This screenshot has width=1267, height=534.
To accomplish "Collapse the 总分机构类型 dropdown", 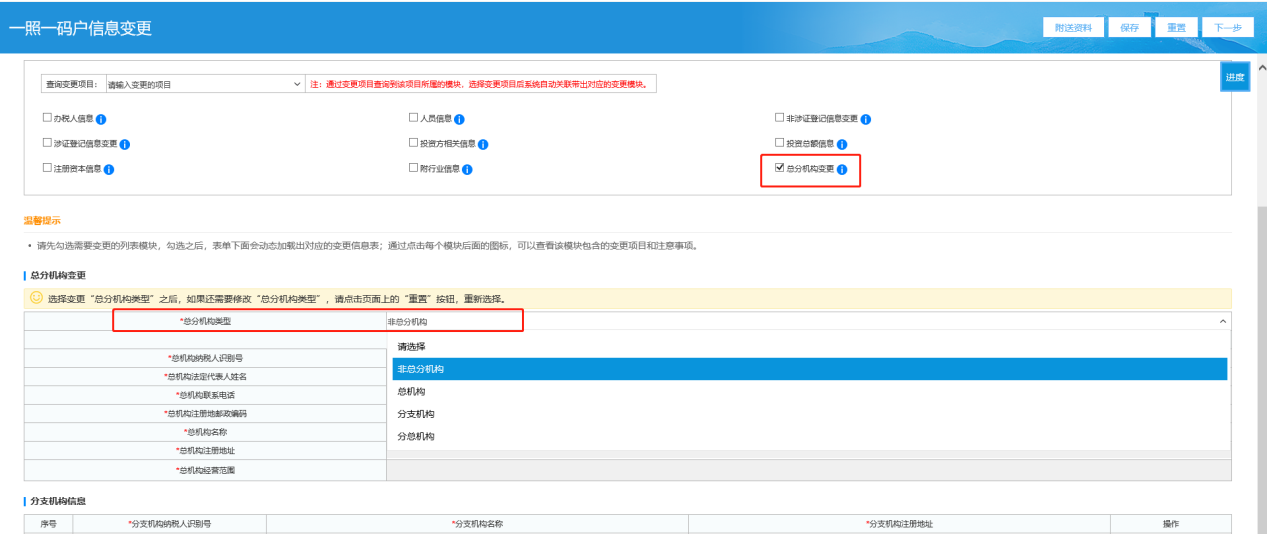I will pos(1222,321).
